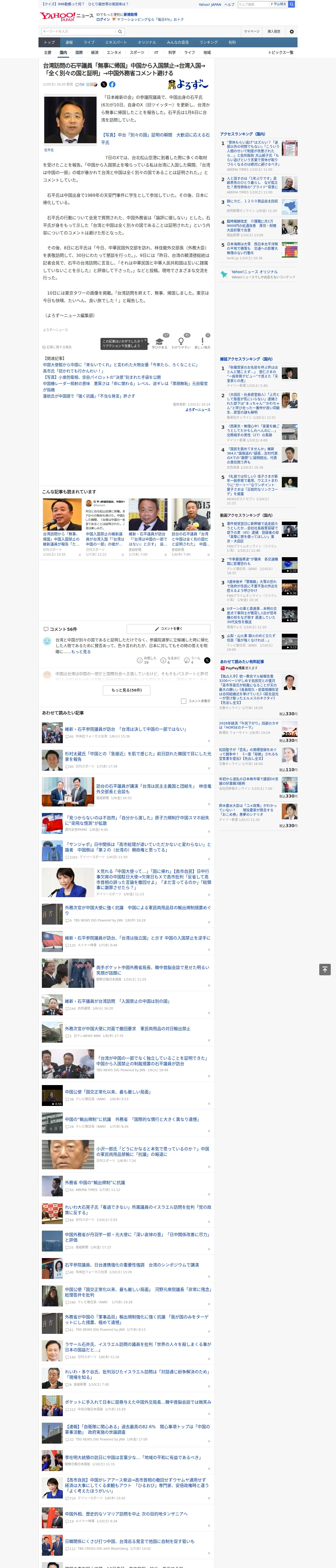Click もっと見る(56件) button

point(127,690)
